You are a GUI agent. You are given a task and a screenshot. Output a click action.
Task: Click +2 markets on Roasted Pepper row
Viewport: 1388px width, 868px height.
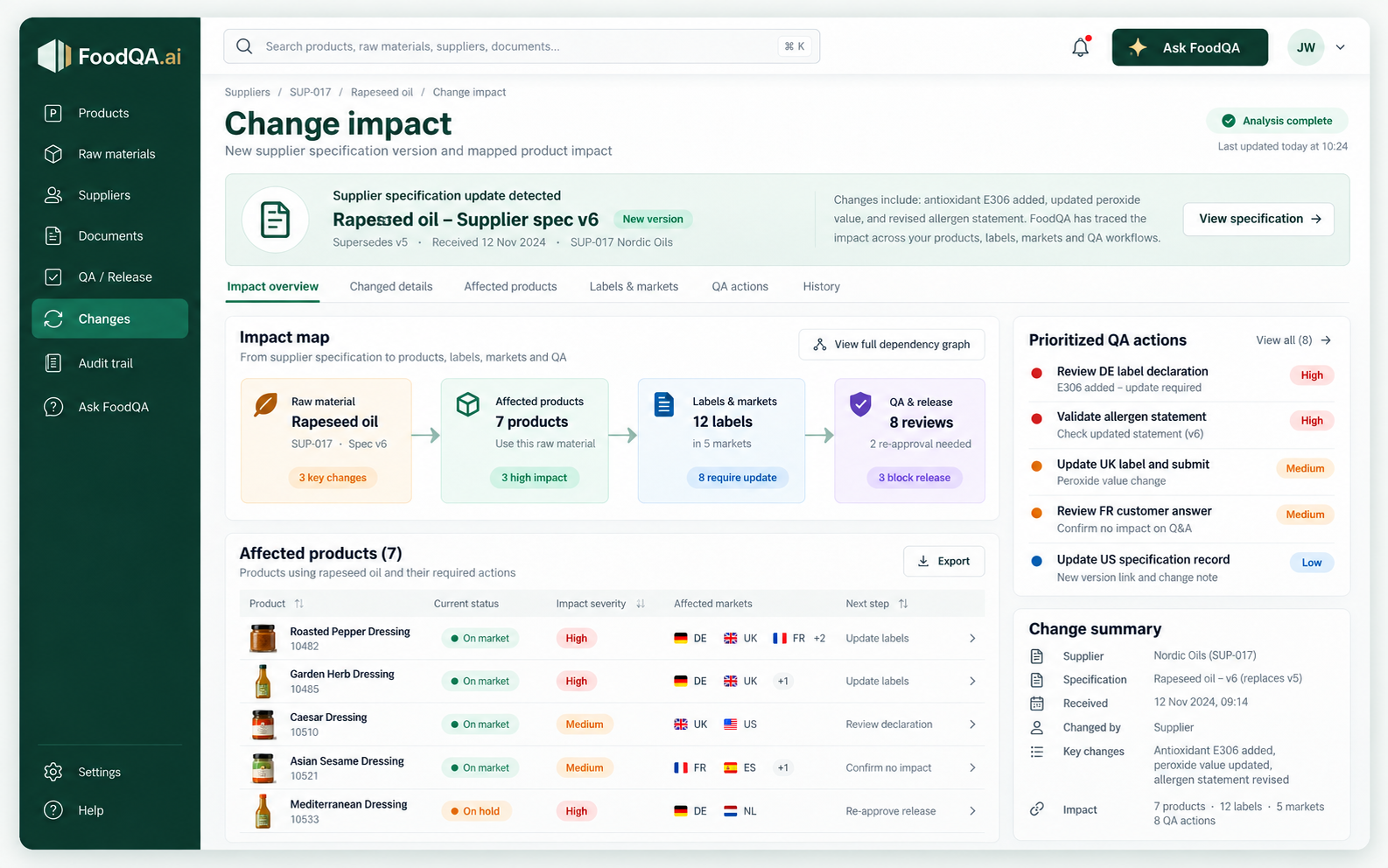(x=820, y=639)
